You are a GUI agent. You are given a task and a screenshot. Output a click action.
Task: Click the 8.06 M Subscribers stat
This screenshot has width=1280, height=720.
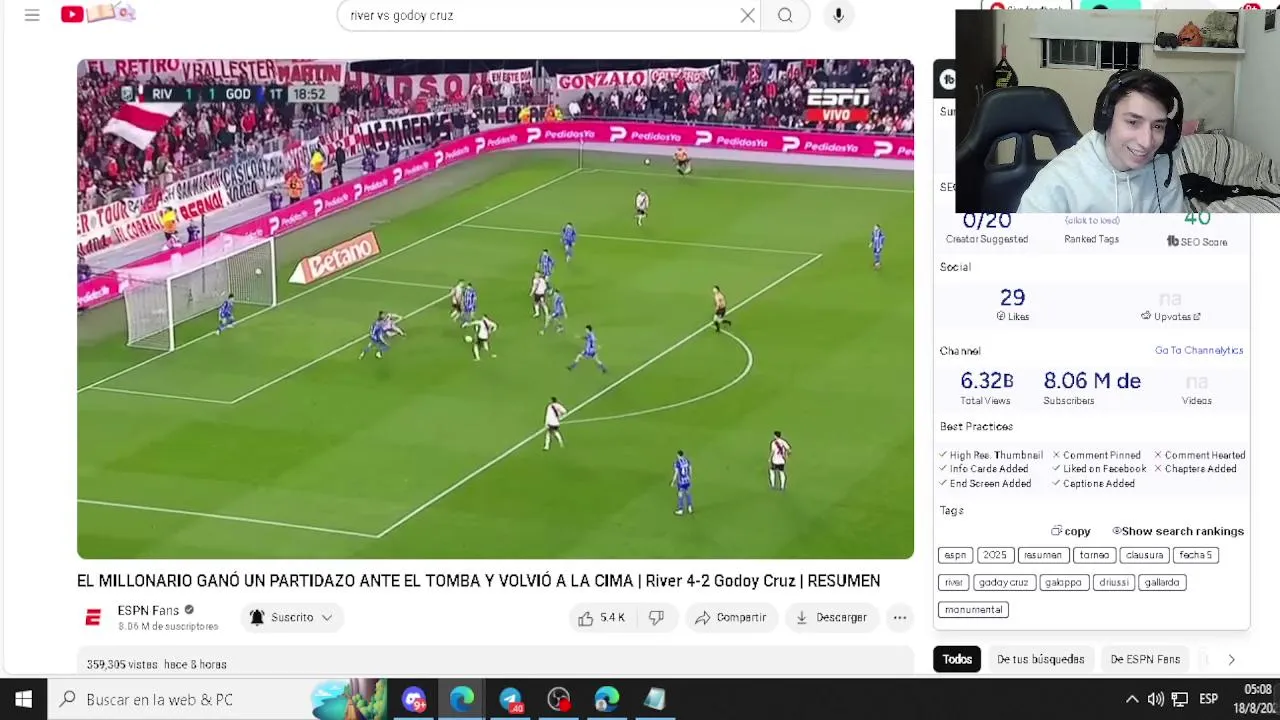tap(1091, 388)
